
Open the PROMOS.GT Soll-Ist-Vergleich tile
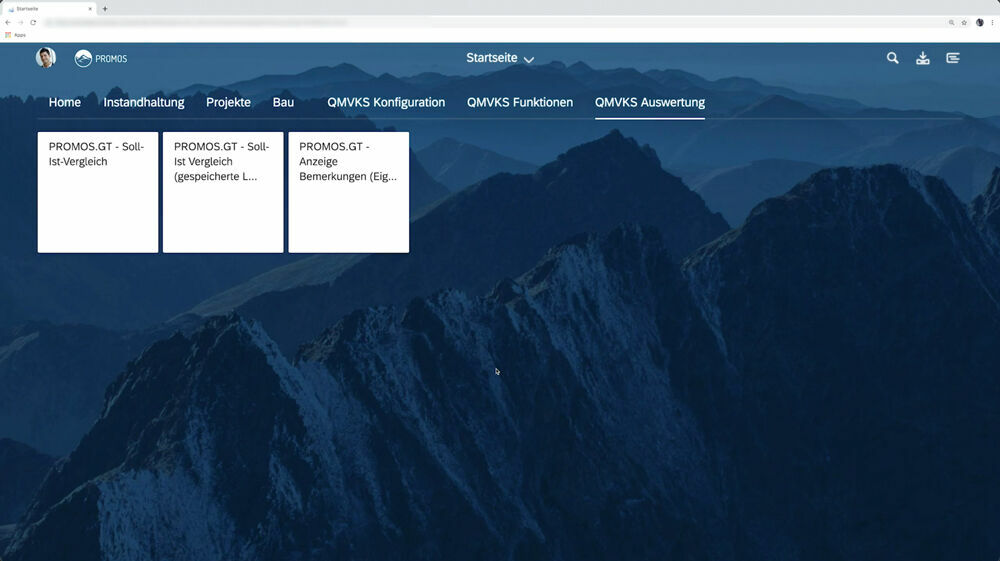98,192
